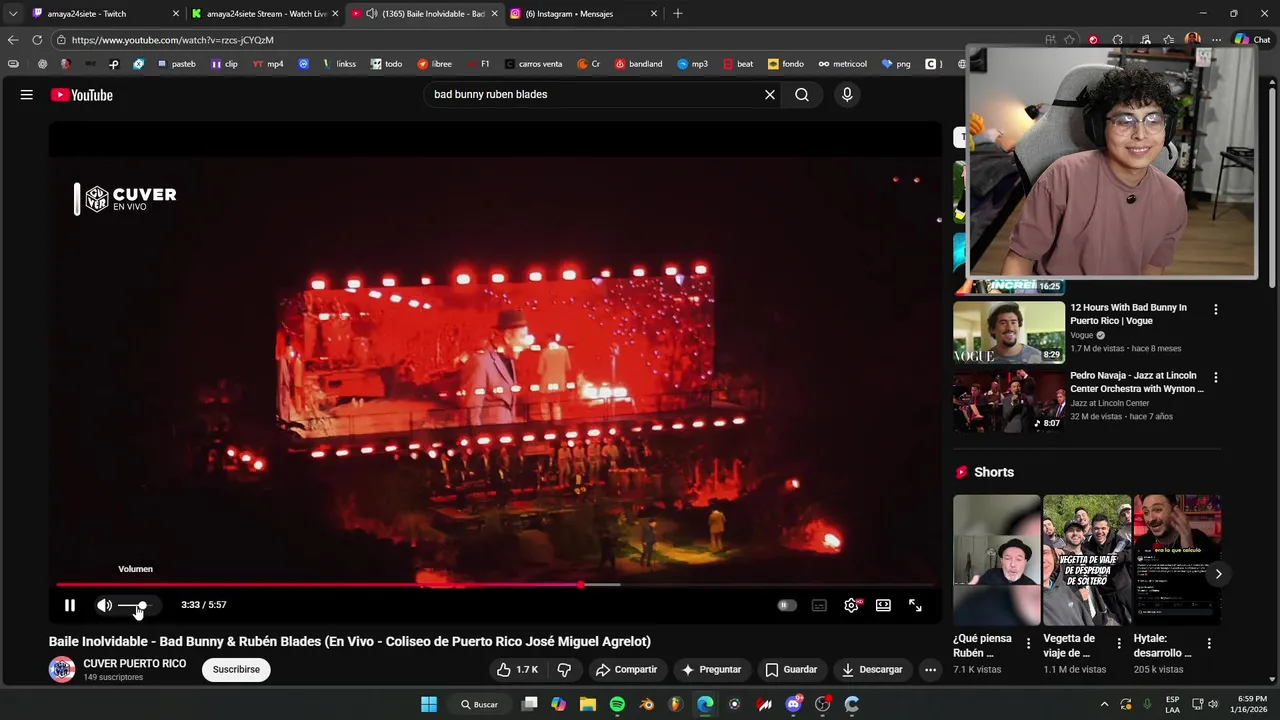Image resolution: width=1280 pixels, height=720 pixels.
Task: Dislike the video
Action: coord(564,670)
